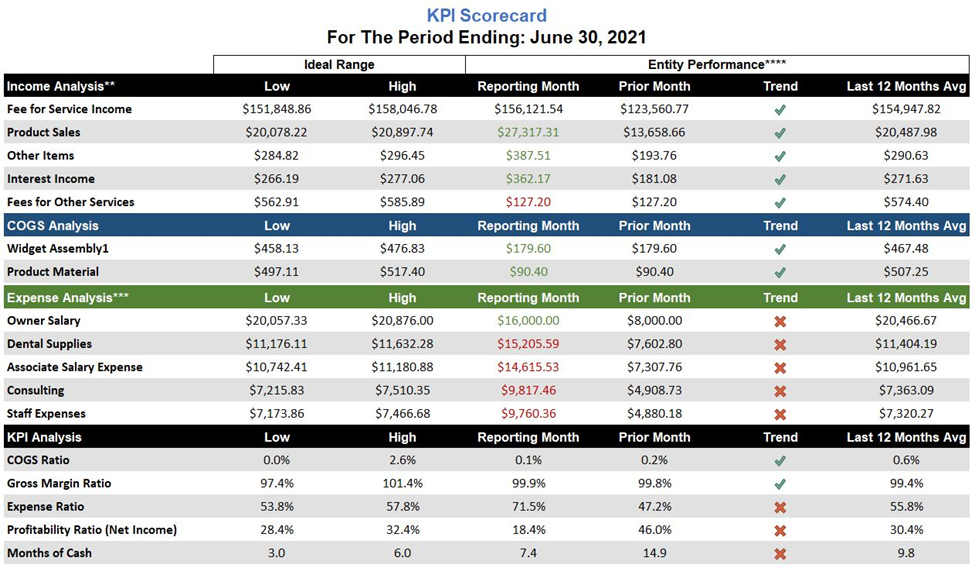Viewport: 975px width, 568px height.
Task: Select the Profitability Ratio (Net Income) row label
Action: point(92,530)
